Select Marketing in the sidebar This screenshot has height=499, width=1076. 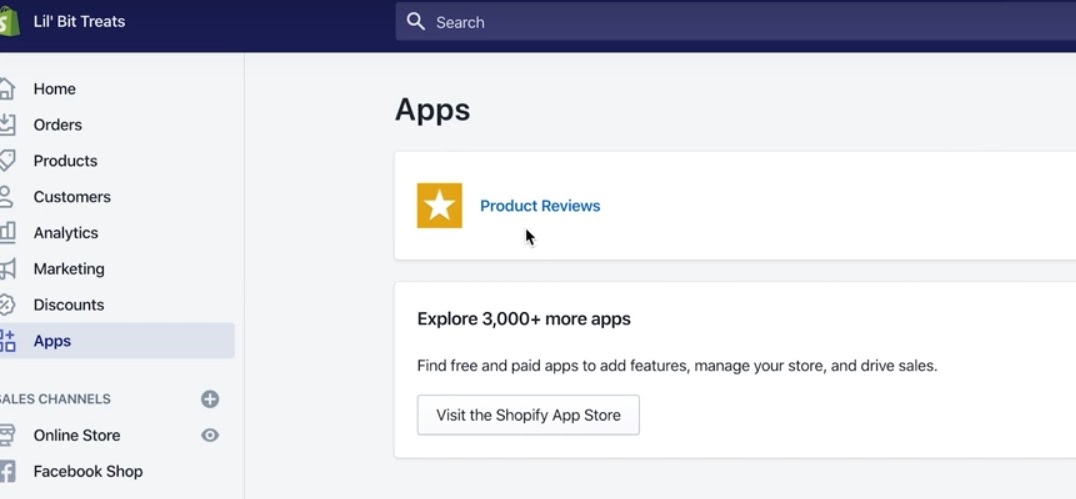coord(69,269)
